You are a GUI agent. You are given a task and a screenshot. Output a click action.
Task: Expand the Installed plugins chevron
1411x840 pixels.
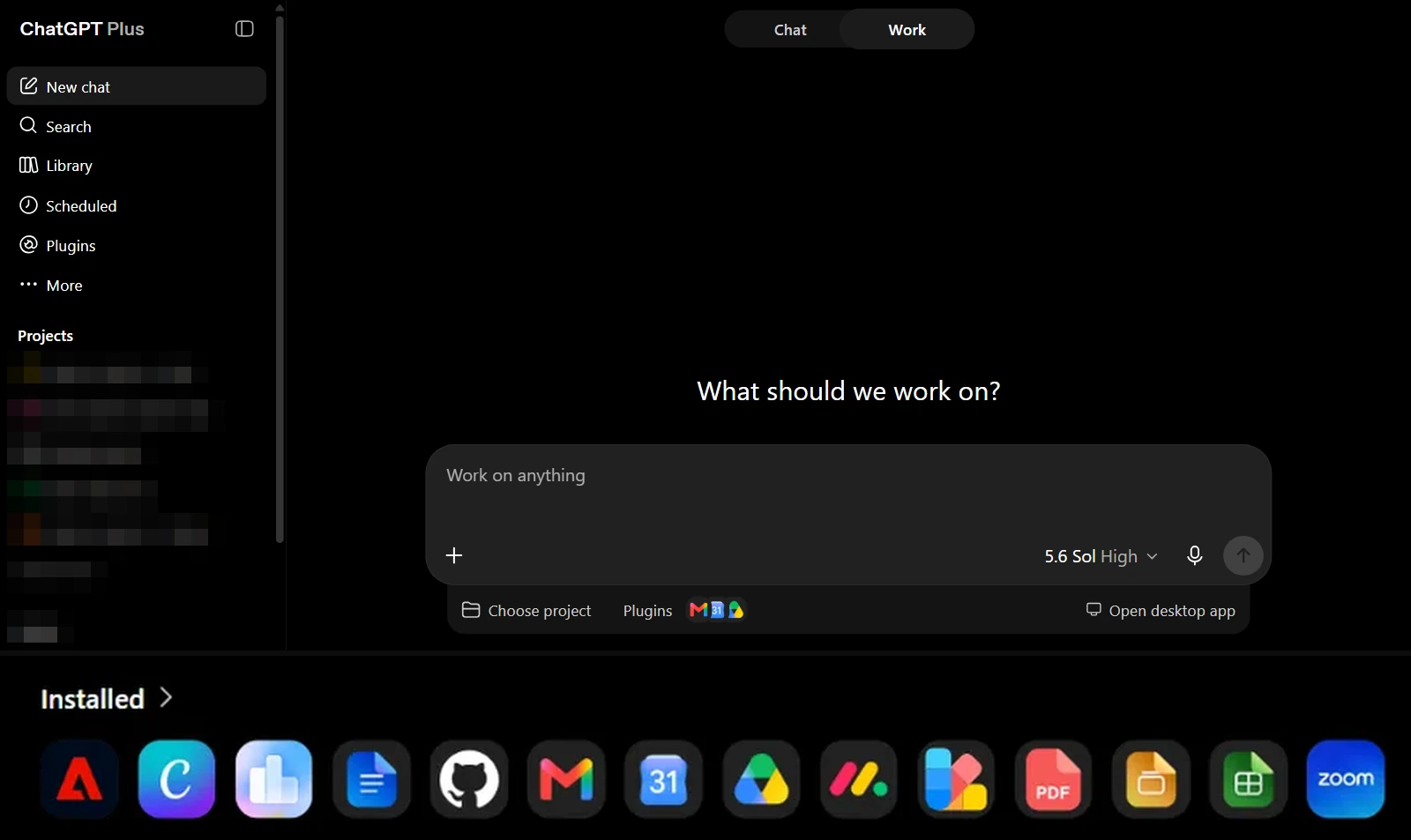click(166, 698)
